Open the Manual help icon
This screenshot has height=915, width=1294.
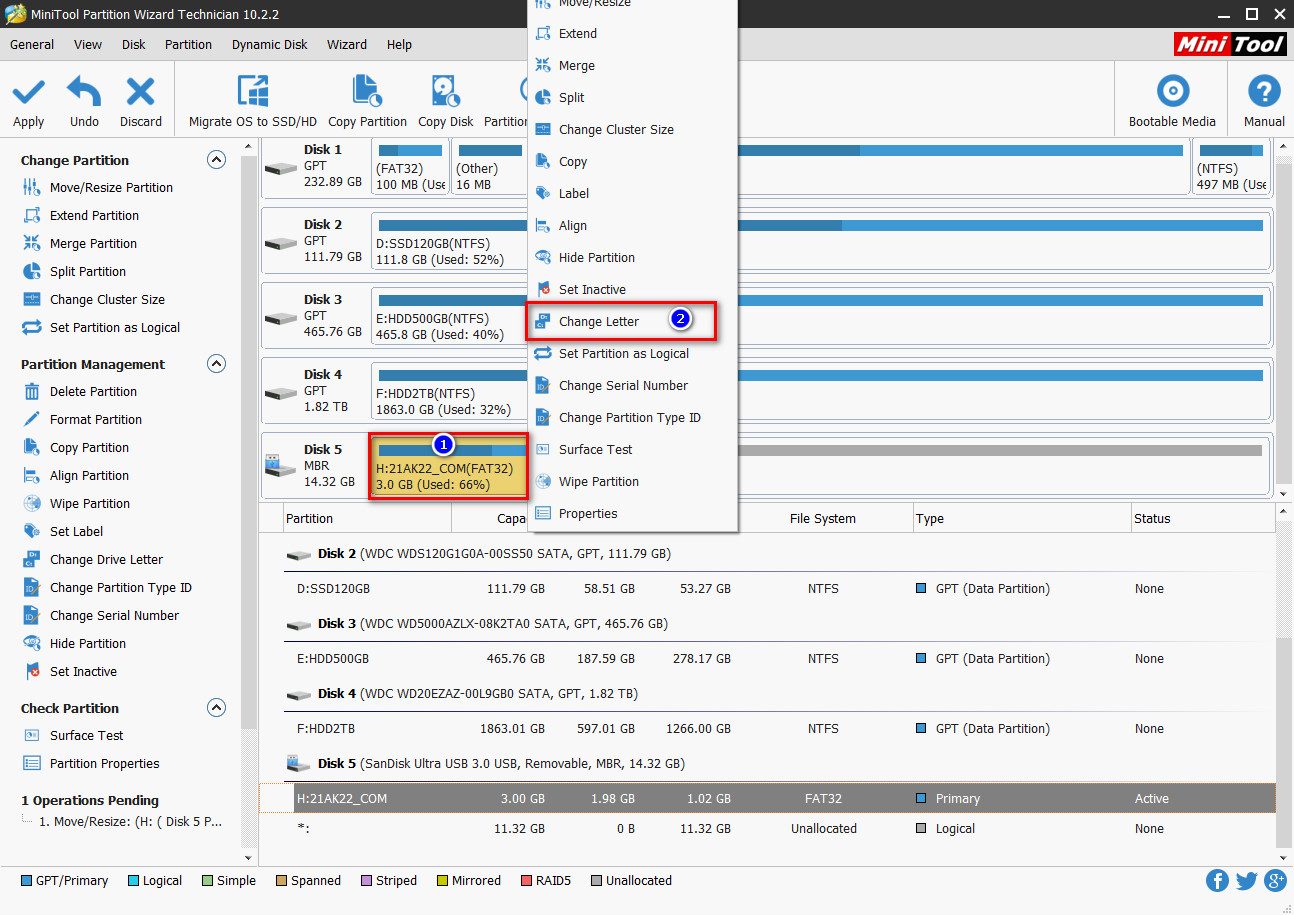(x=1264, y=92)
